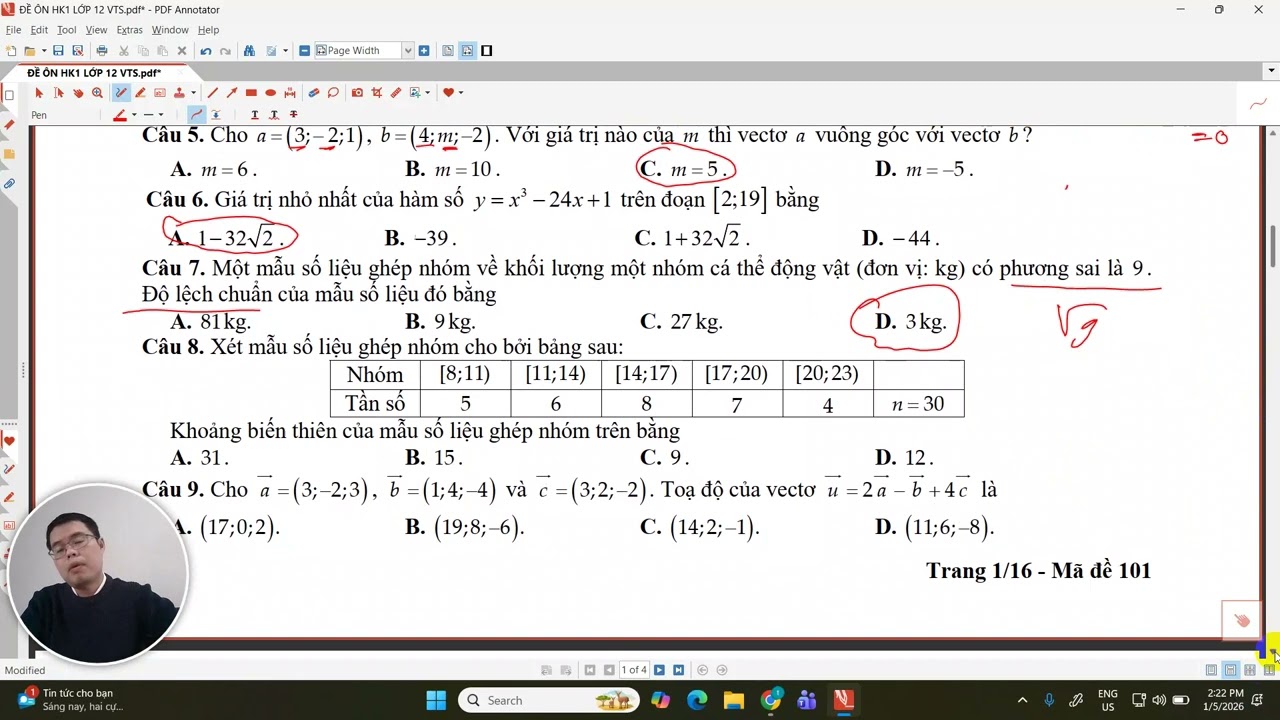The image size is (1280, 720).
Task: Expand the insert image dropdown arrow
Action: click(428, 93)
